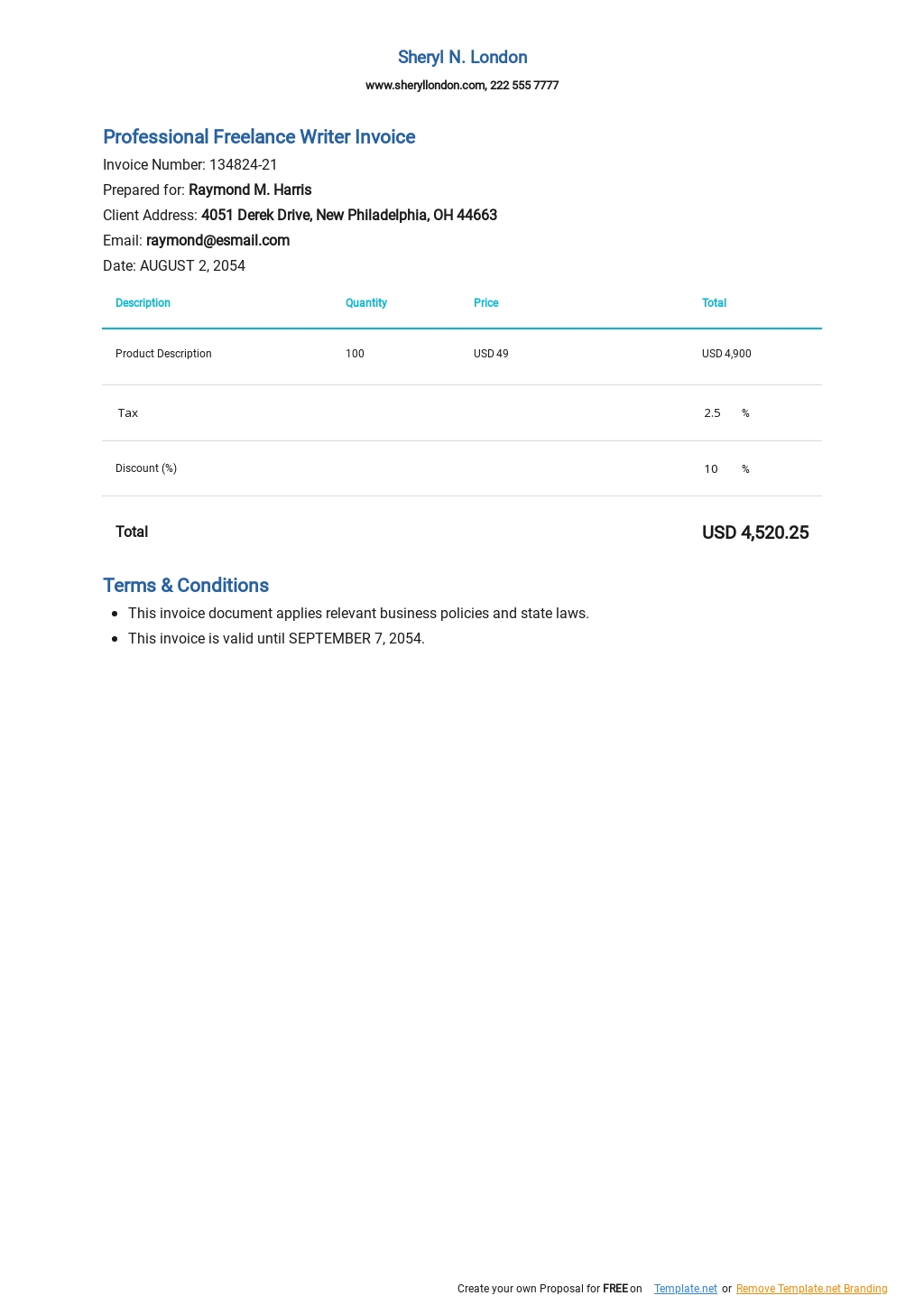Click the client address 4051 Derek Drive

[x=349, y=216]
